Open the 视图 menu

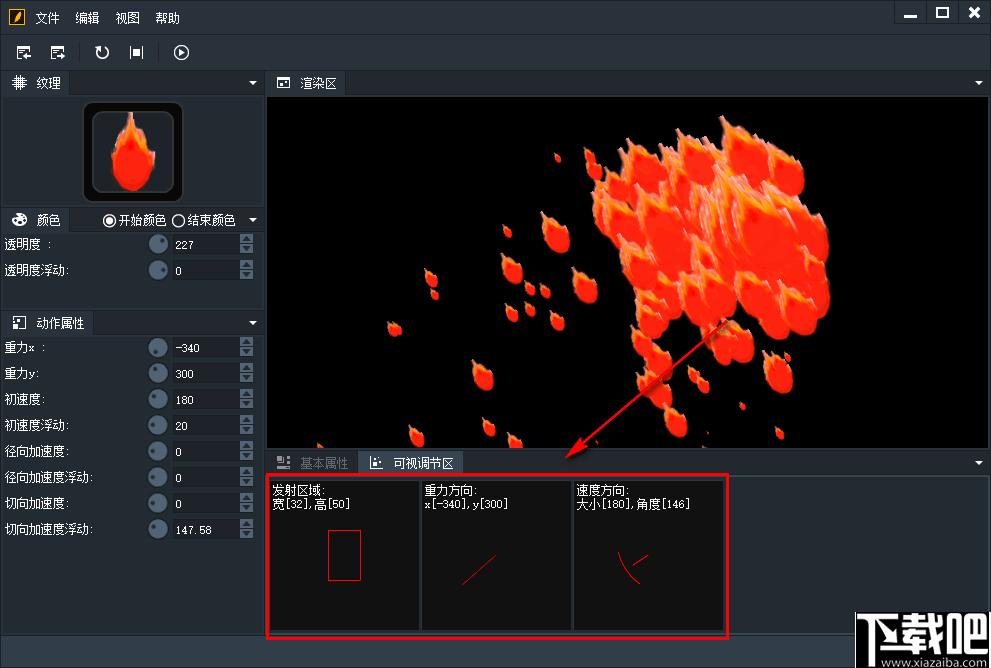[x=127, y=18]
